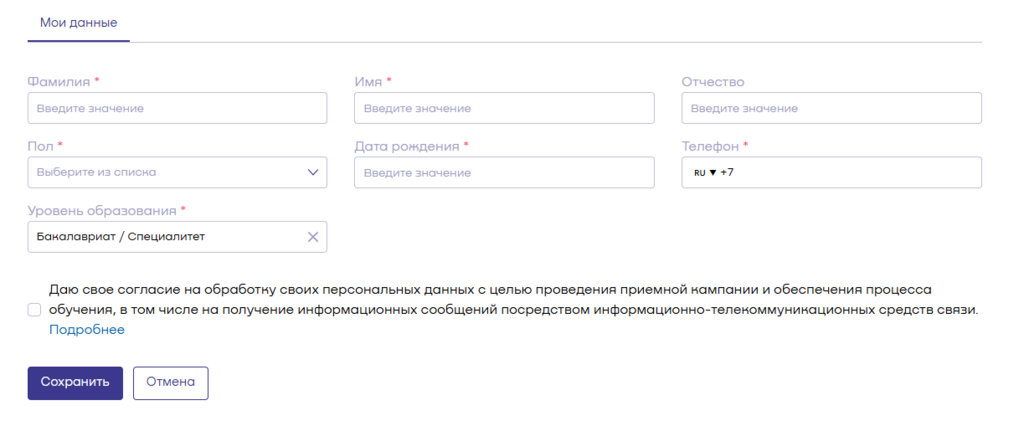The width and height of the screenshot is (1024, 421).
Task: Open the RU country code selector
Action: tap(705, 173)
